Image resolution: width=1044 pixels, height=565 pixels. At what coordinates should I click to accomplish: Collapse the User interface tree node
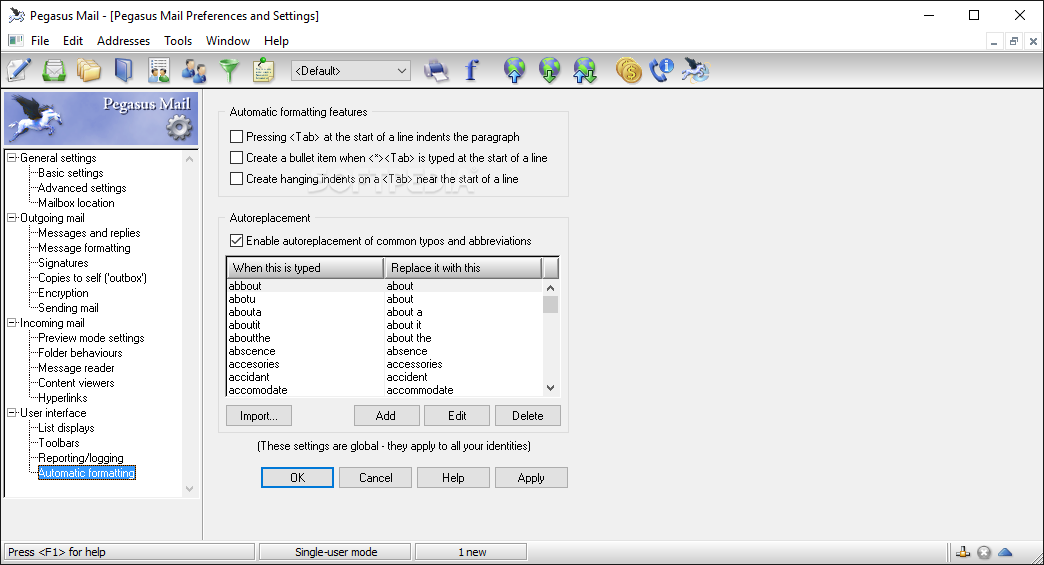pyautogui.click(x=12, y=413)
